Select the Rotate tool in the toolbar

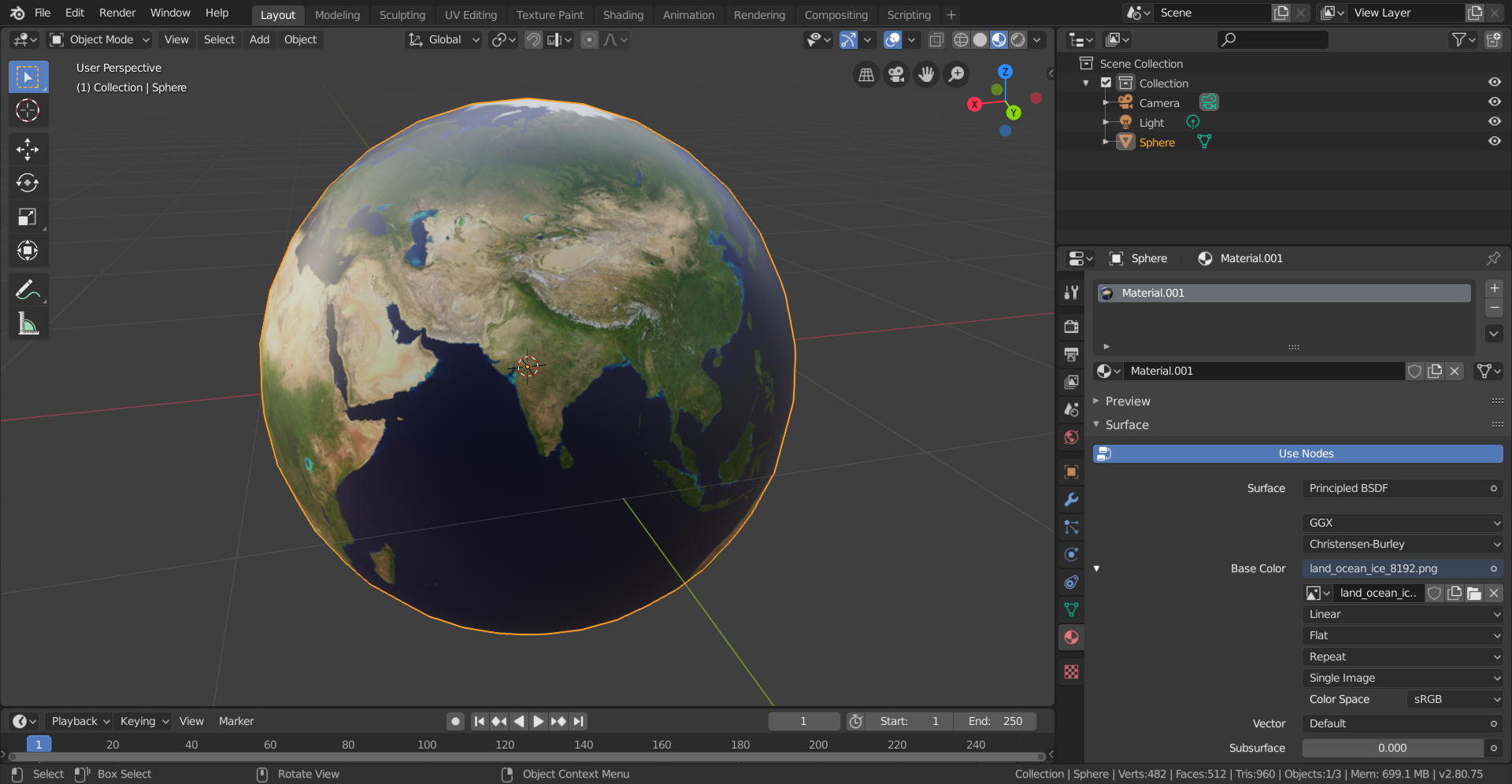tap(28, 183)
